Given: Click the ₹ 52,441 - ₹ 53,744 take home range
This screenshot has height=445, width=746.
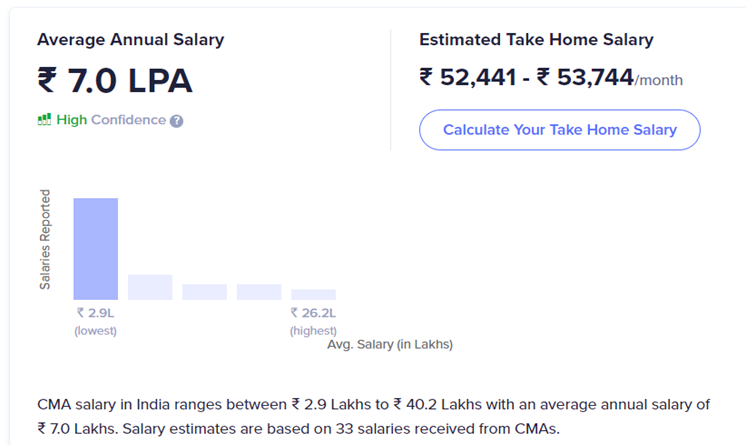Looking at the screenshot, I should pos(526,77).
